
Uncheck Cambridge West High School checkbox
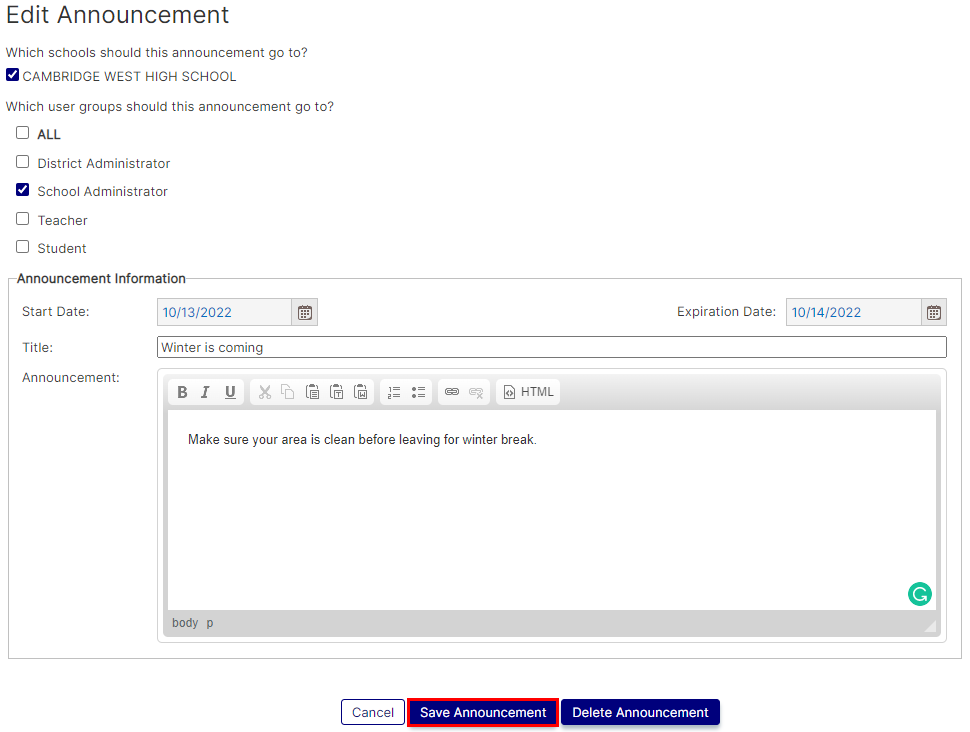13,75
